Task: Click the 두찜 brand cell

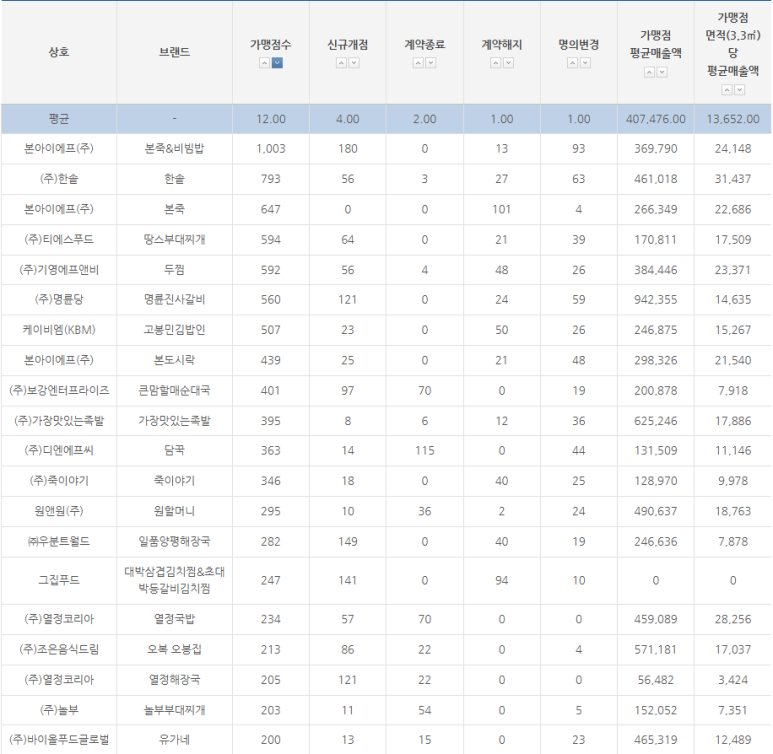Action: click(175, 270)
